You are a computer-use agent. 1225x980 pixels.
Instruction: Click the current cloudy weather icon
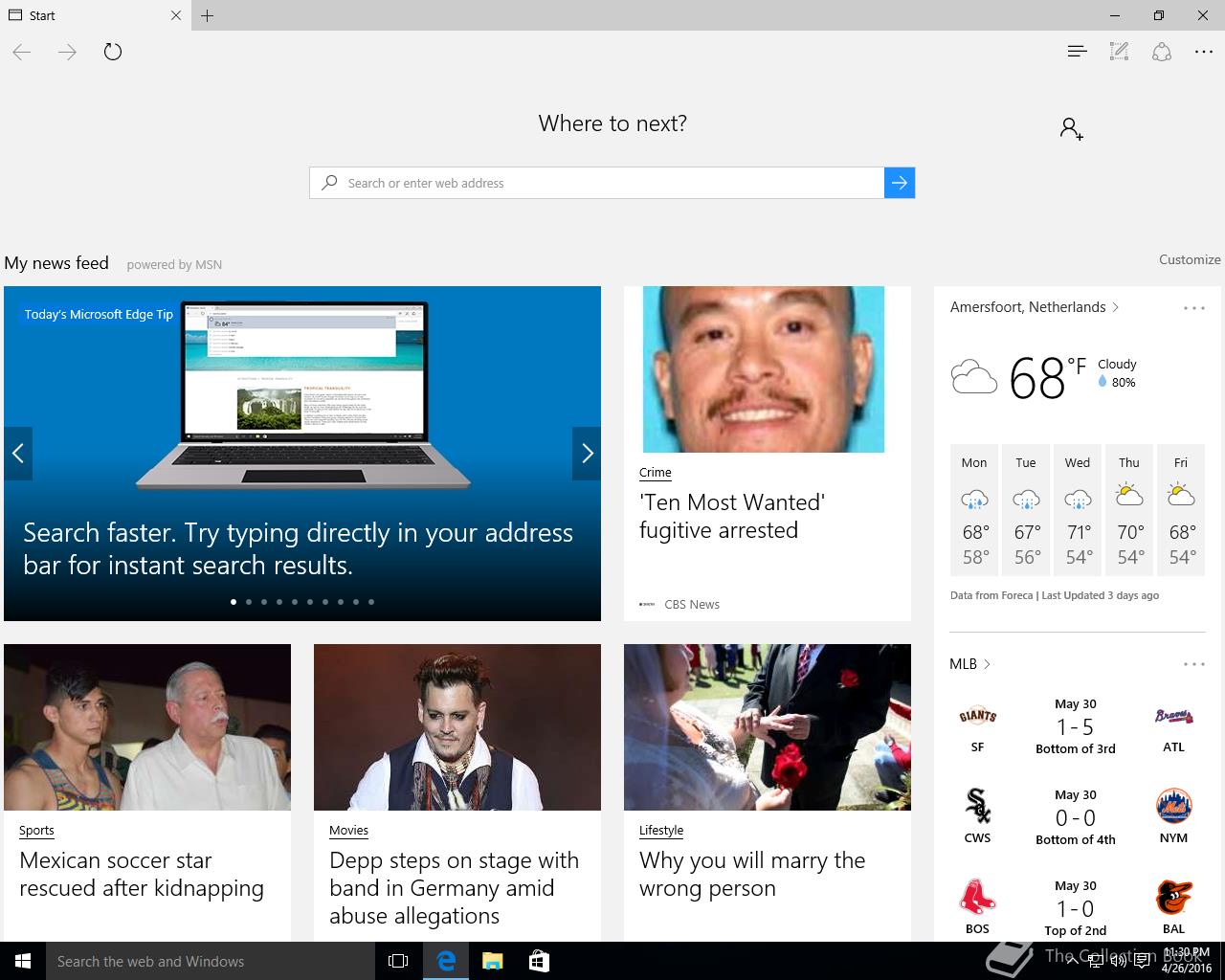tap(974, 377)
